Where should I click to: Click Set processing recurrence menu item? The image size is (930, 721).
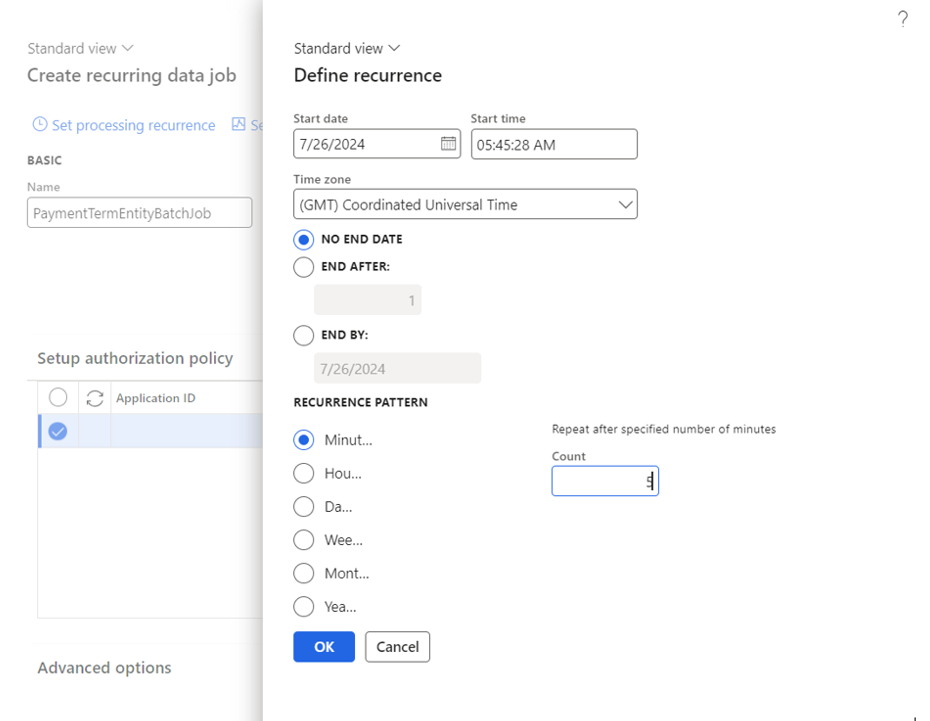133,125
